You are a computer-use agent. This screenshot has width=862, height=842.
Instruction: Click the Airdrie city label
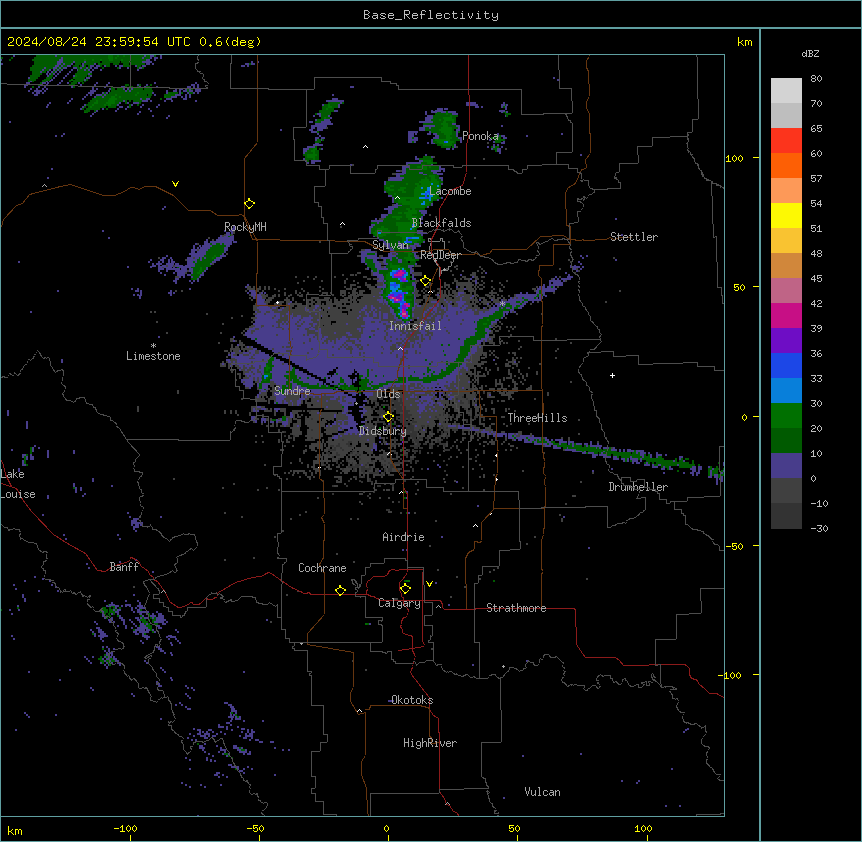coord(403,537)
